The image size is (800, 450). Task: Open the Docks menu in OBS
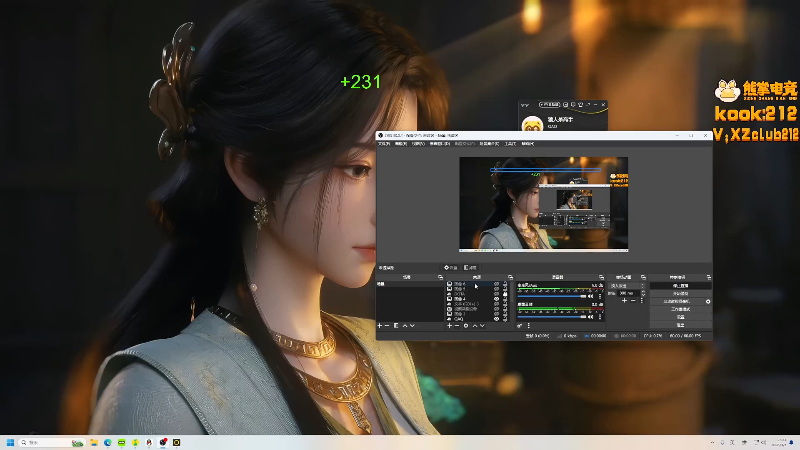440,143
